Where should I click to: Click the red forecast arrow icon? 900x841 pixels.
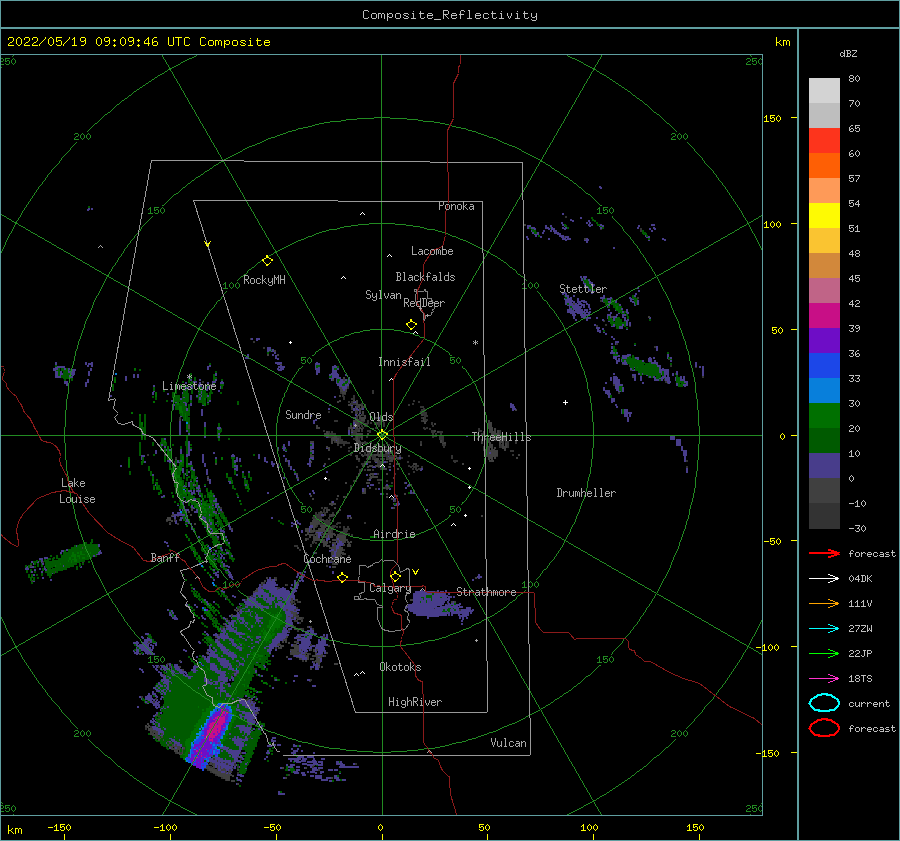pyautogui.click(x=824, y=553)
